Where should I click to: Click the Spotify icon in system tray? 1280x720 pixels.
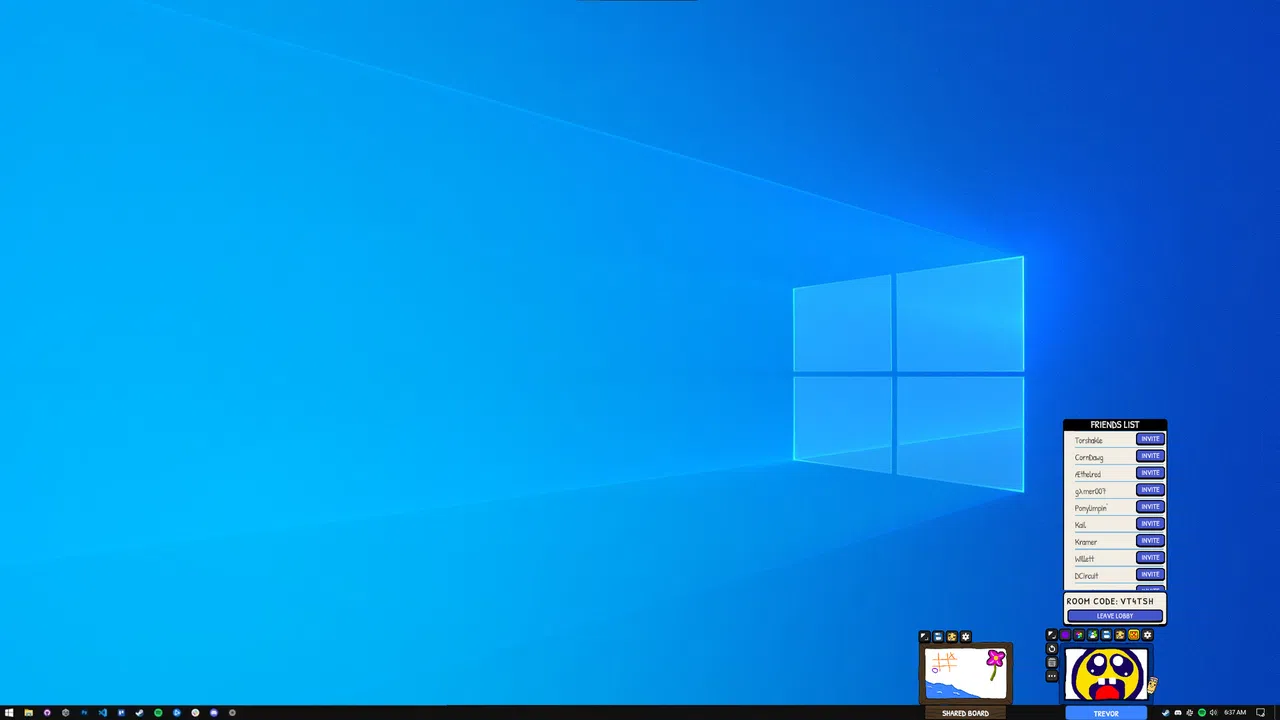click(x=1202, y=713)
